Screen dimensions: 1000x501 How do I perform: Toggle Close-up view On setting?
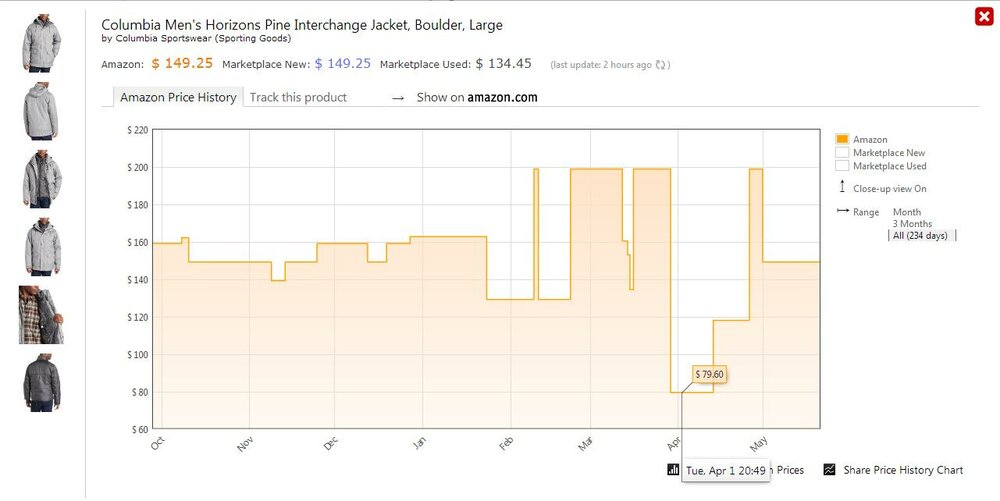[x=889, y=188]
